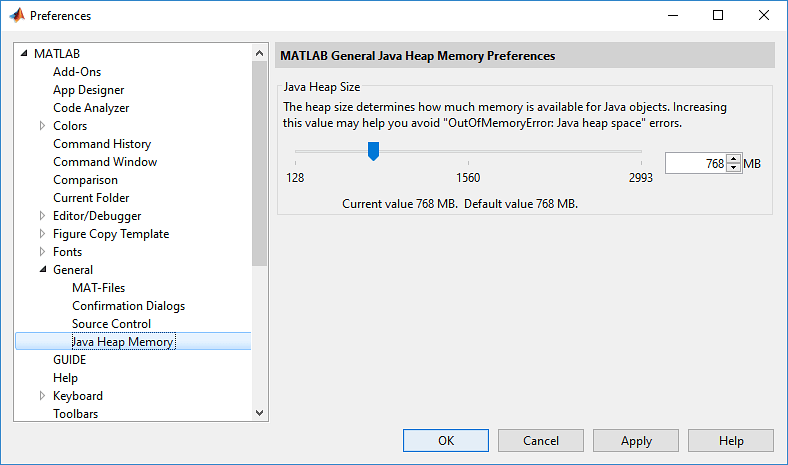Viewport: 788px width, 465px height.
Task: Select General preferences item
Action: pyautogui.click(x=73, y=270)
